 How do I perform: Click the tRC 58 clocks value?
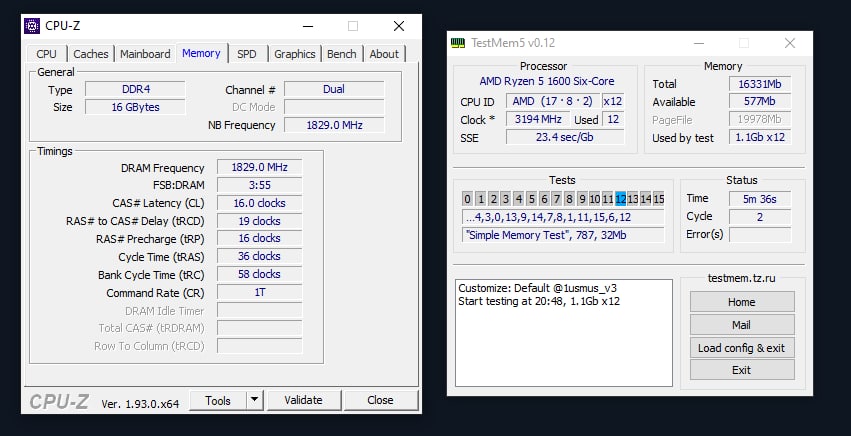tap(259, 274)
